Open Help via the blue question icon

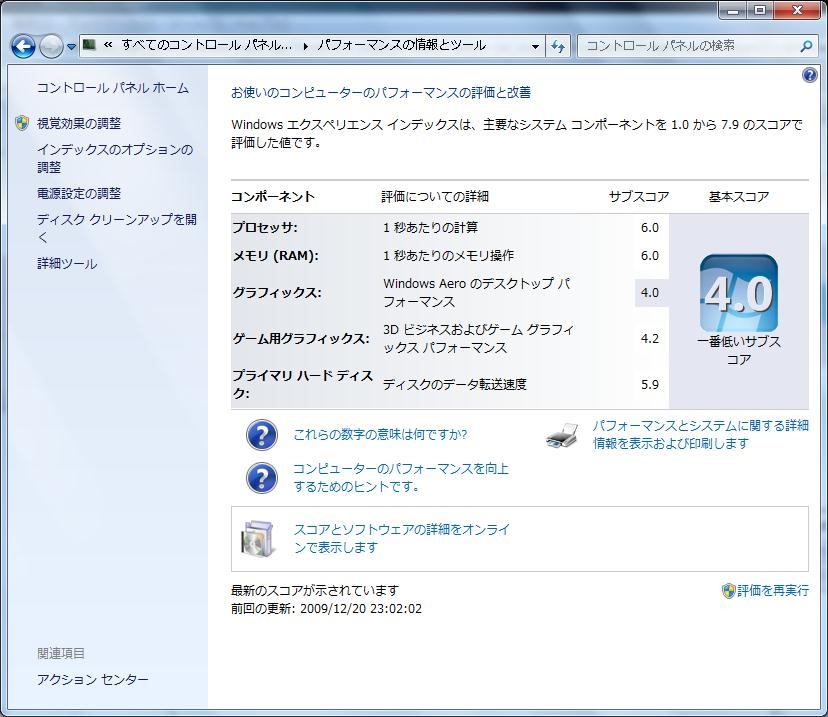(810, 76)
